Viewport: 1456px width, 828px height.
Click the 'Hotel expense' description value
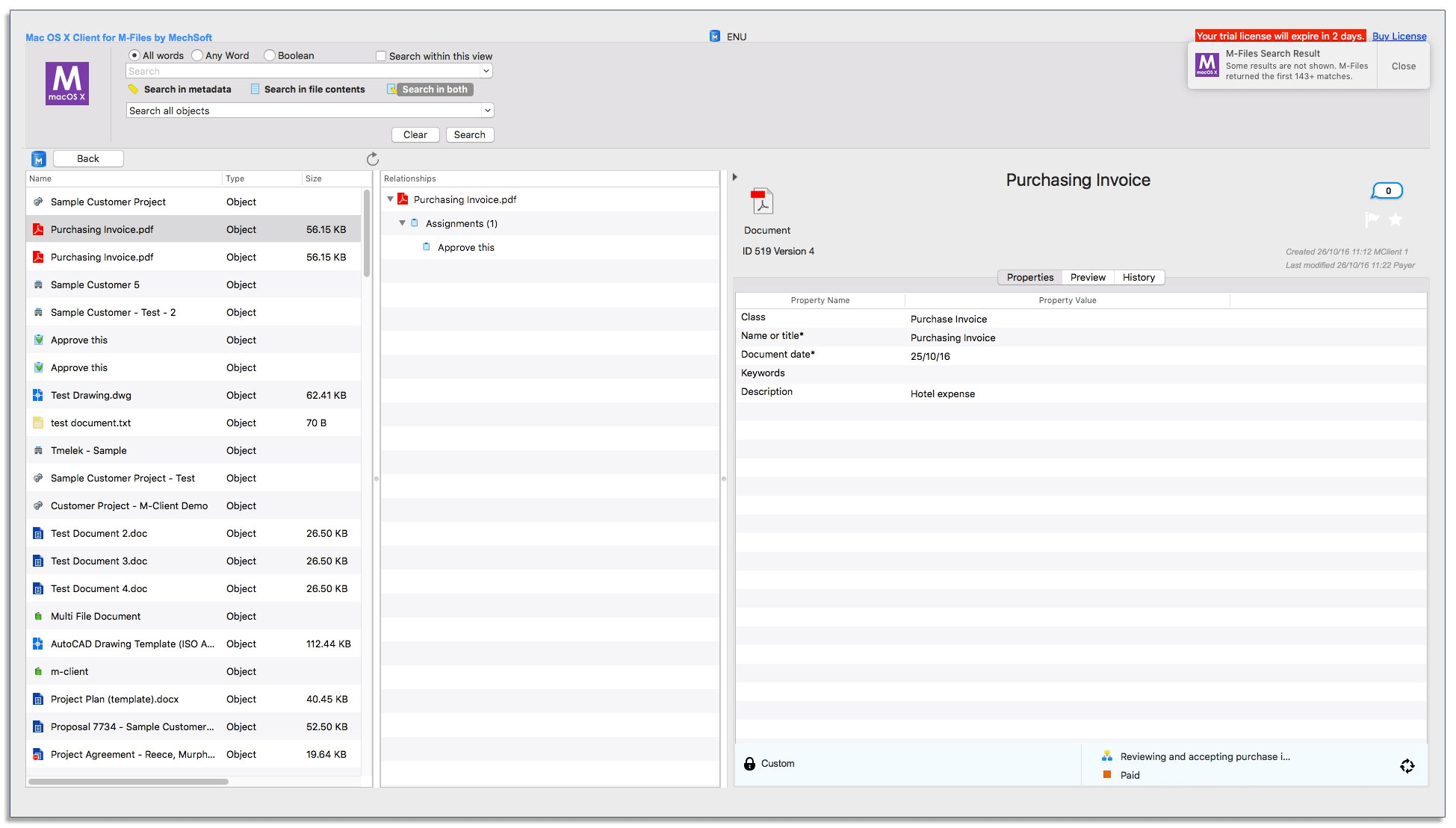(x=943, y=394)
